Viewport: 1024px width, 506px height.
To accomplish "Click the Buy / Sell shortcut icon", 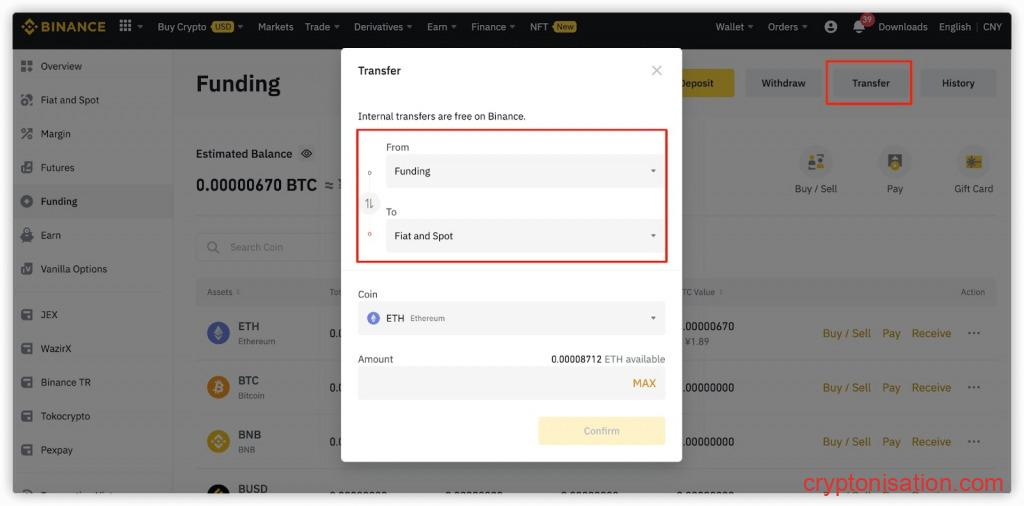I will tap(816, 163).
